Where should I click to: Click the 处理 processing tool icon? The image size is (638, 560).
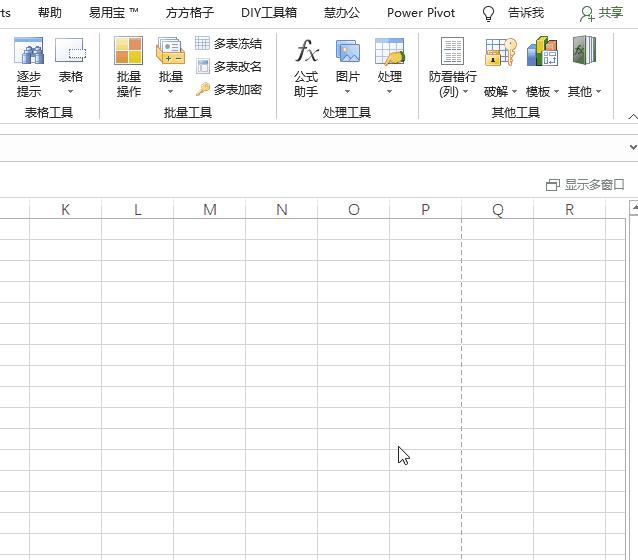coord(390,51)
